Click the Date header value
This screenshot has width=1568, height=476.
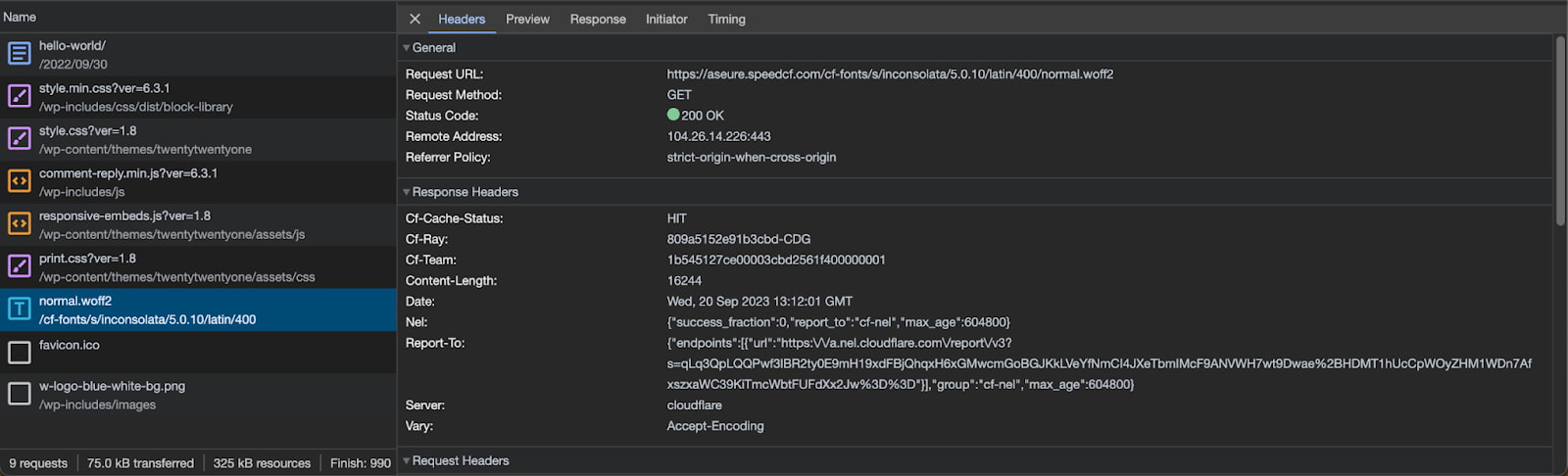tap(759, 301)
